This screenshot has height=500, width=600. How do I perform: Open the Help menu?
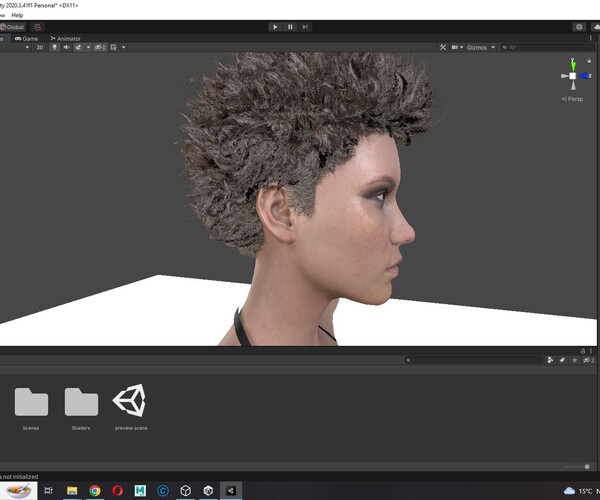tap(17, 15)
